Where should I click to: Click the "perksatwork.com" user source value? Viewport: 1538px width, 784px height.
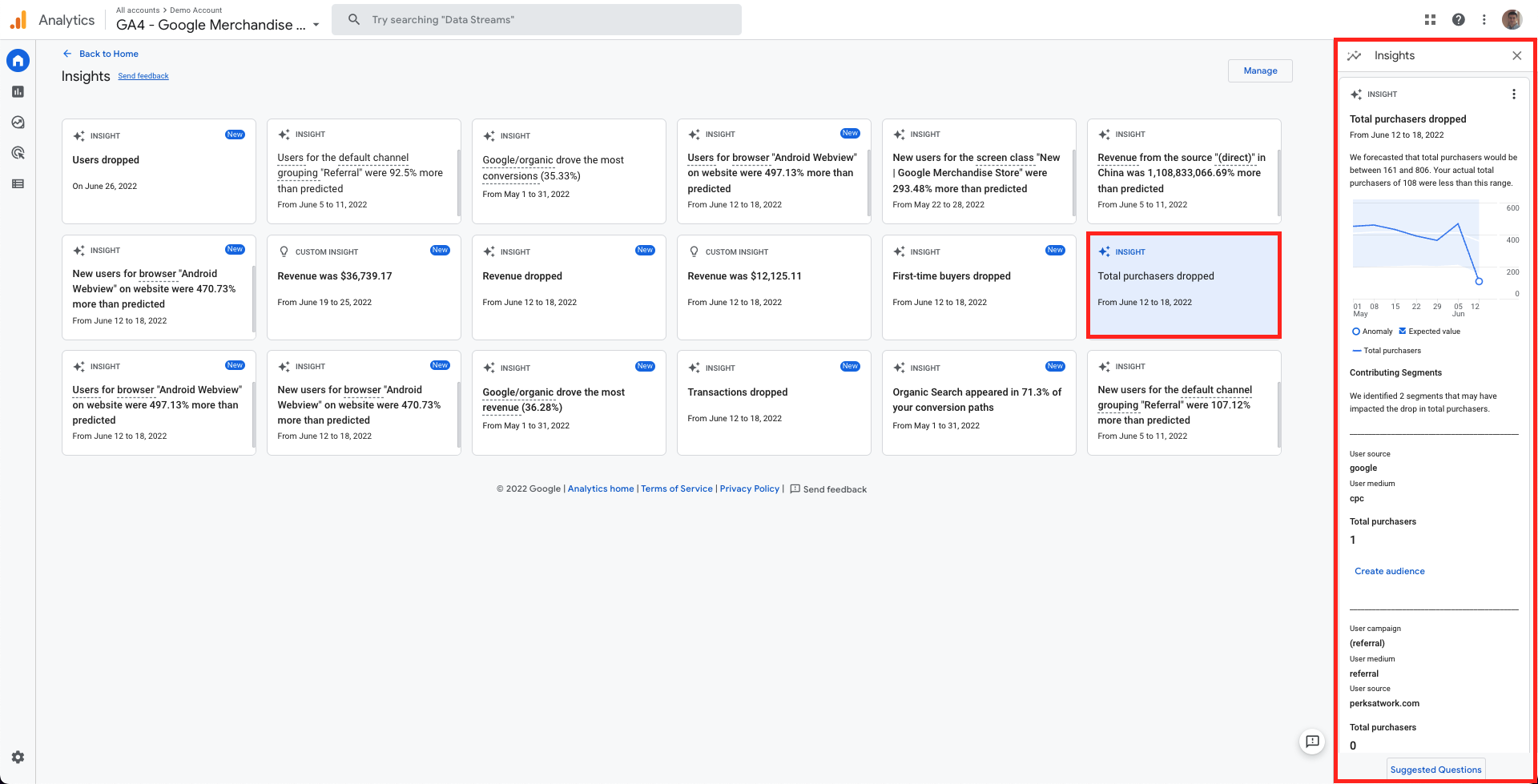coord(1384,703)
